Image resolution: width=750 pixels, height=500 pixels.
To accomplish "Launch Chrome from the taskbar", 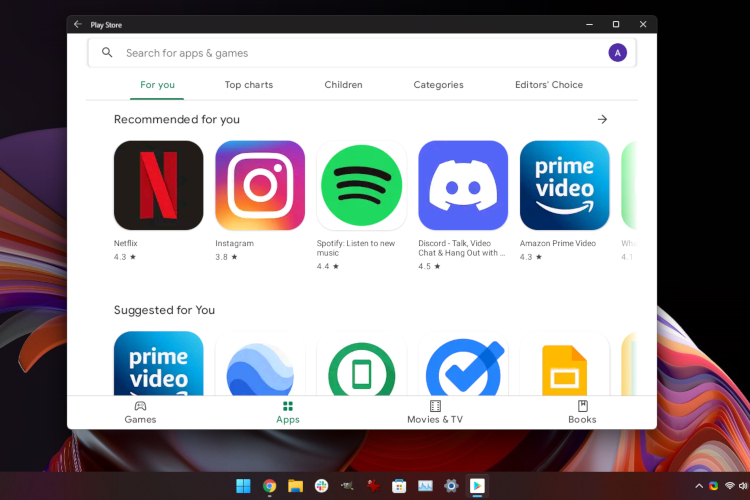I will click(269, 486).
